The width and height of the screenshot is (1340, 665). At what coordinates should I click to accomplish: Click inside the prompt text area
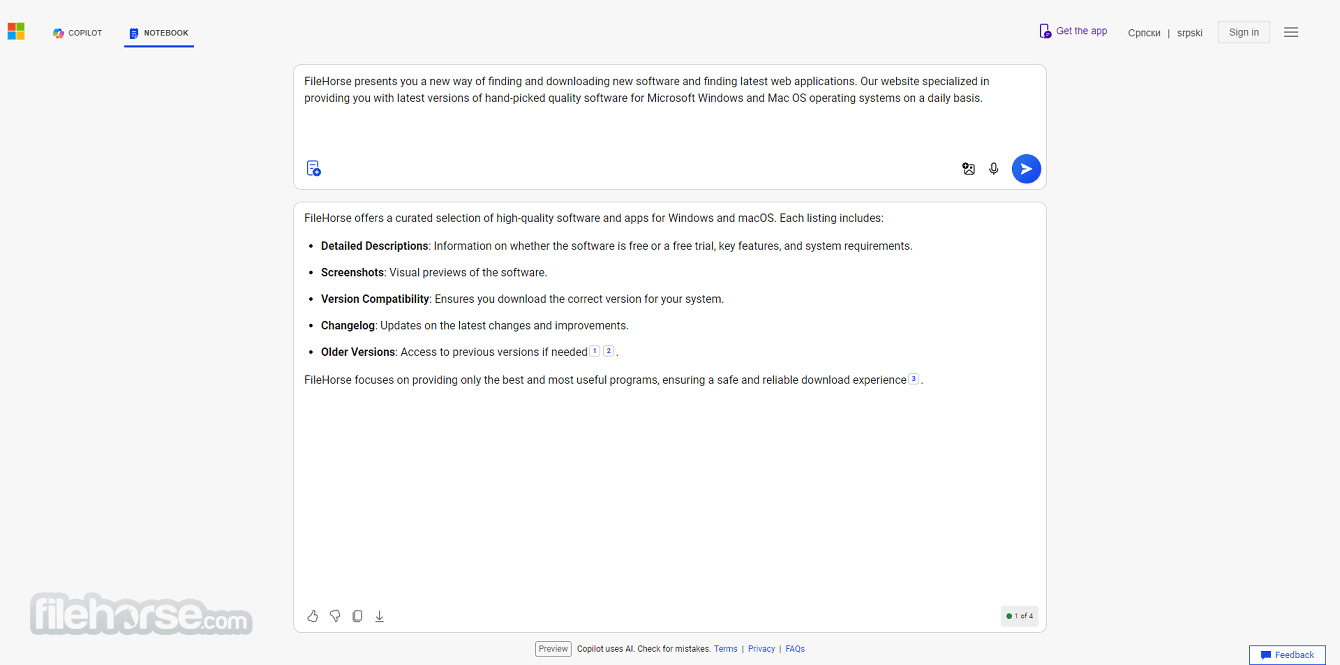(x=669, y=108)
